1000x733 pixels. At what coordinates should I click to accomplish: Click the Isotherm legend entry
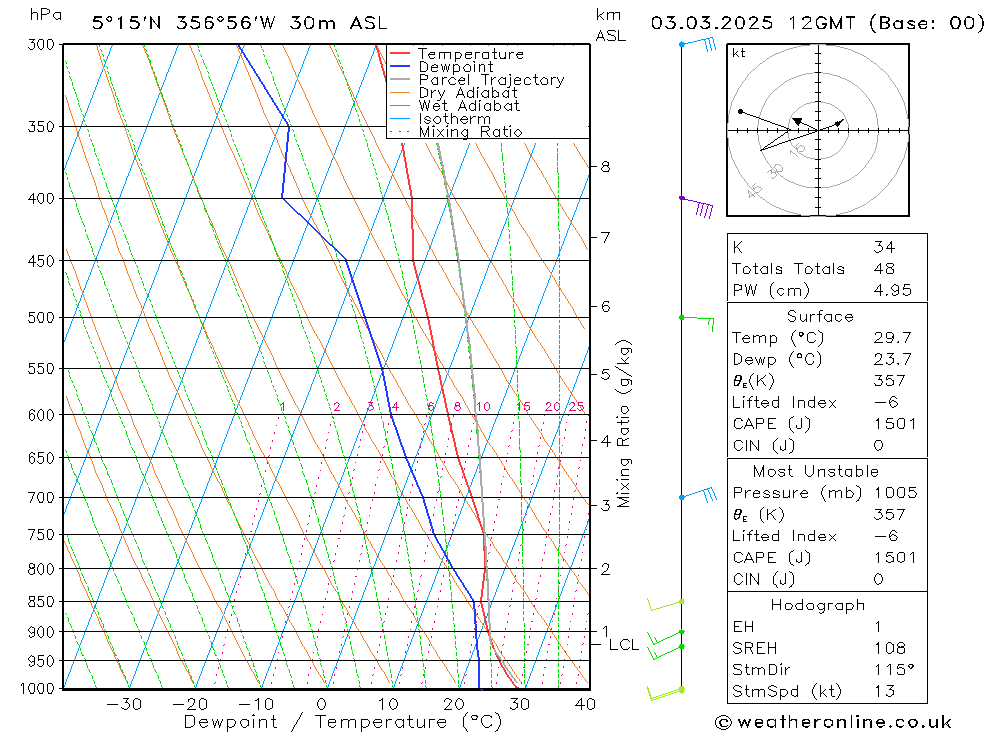441,119
